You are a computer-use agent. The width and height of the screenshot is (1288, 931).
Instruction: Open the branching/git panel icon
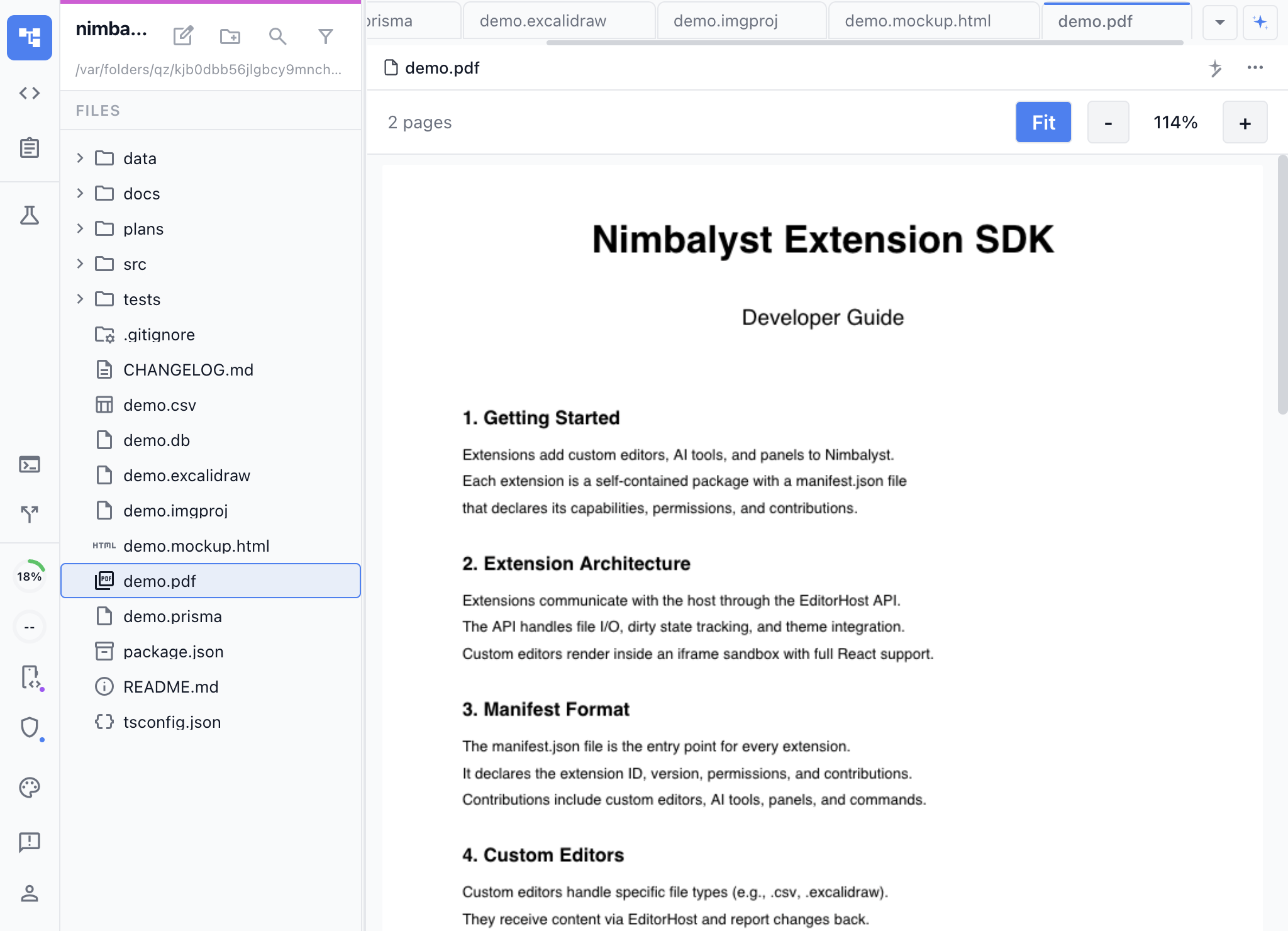click(x=30, y=515)
